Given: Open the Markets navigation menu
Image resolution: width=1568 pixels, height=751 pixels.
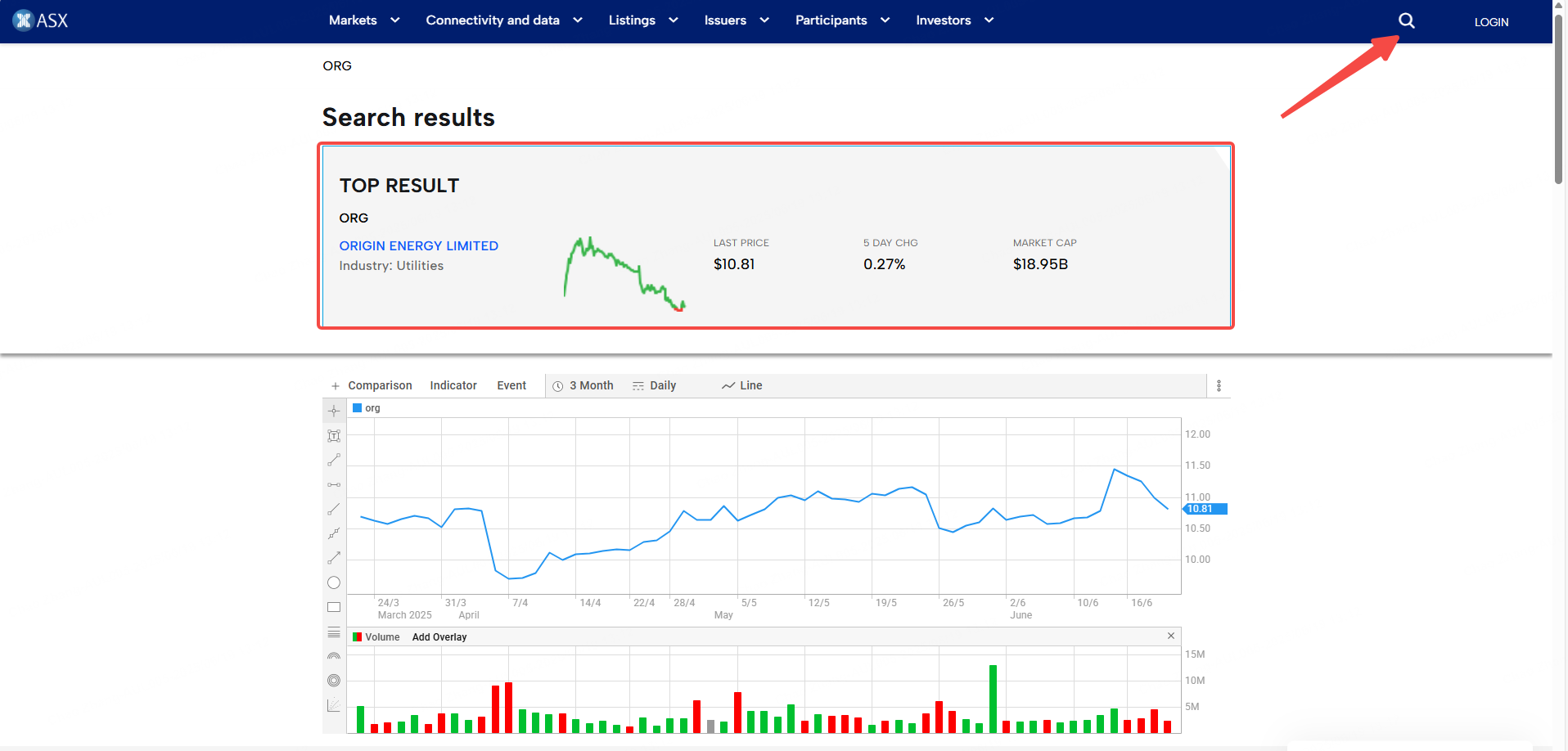Looking at the screenshot, I should coord(353,20).
